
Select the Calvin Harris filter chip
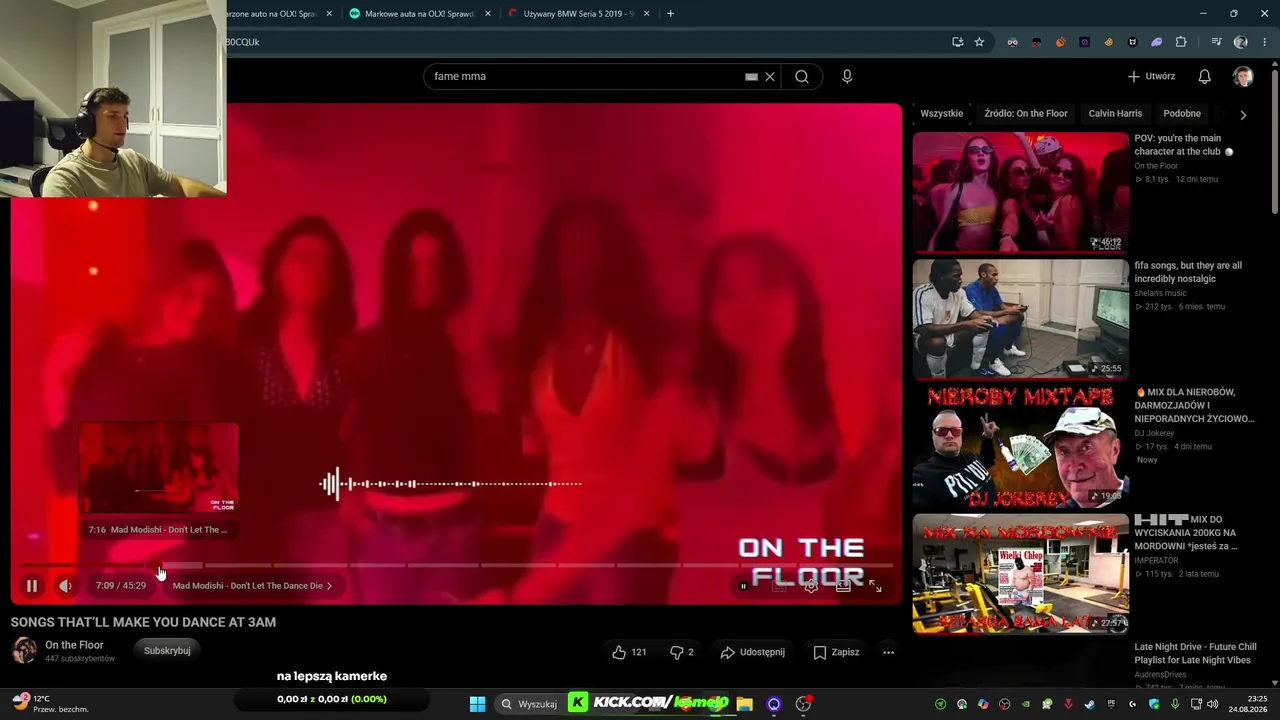click(1115, 114)
